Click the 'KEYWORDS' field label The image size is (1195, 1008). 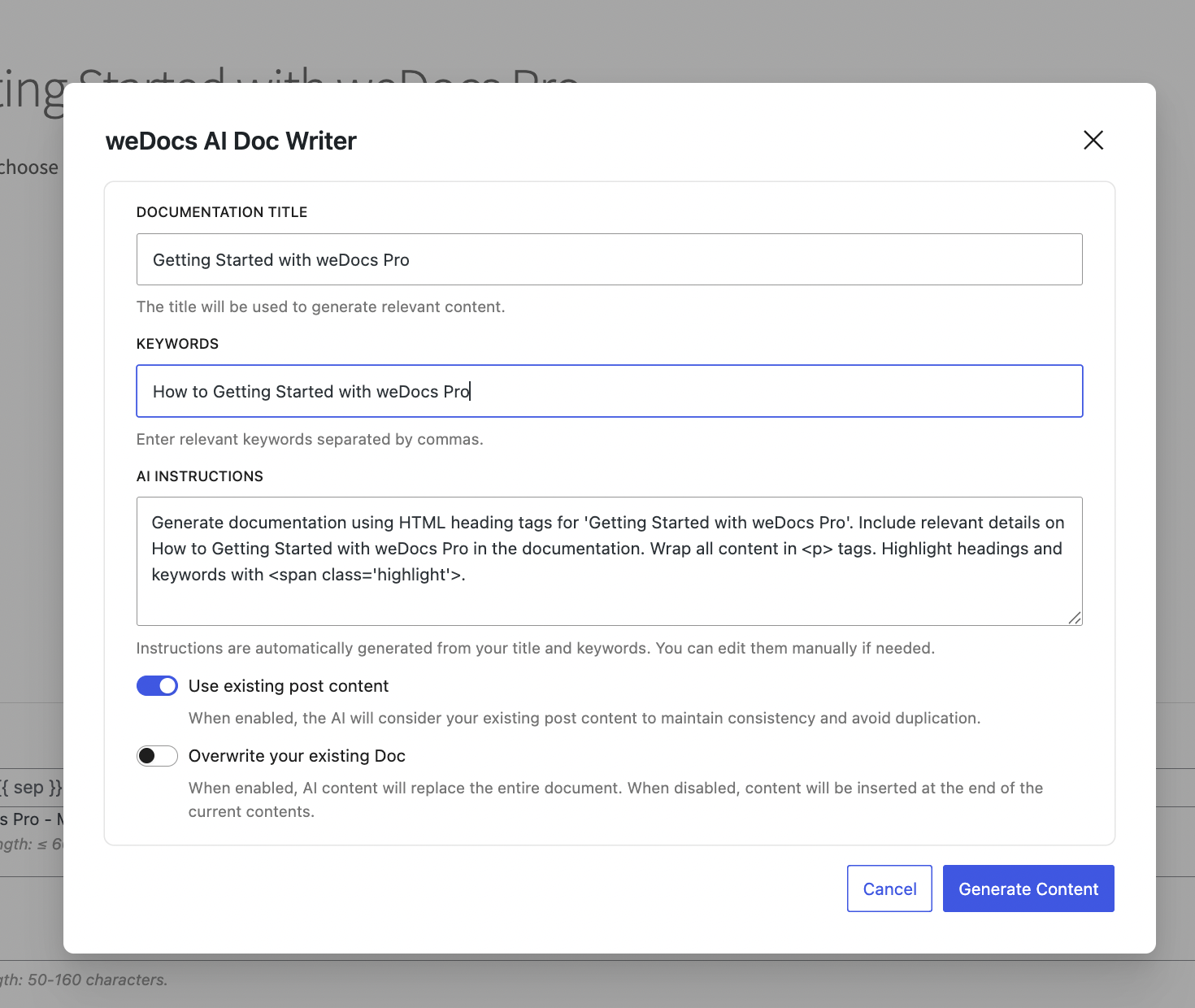click(x=177, y=344)
